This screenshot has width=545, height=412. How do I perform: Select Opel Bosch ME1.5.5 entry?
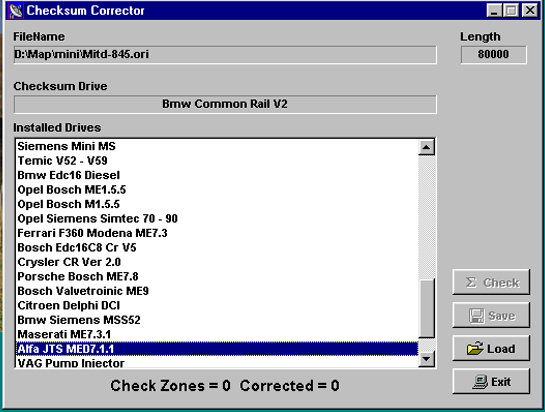(x=218, y=189)
